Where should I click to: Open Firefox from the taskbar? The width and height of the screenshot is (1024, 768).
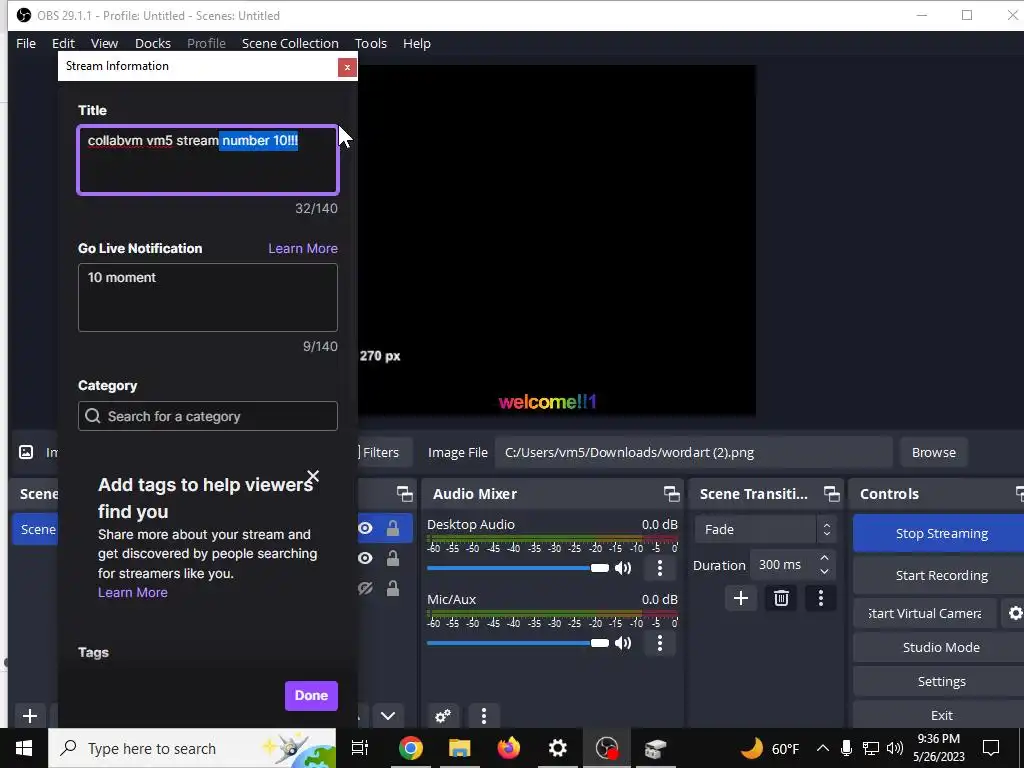pos(508,748)
